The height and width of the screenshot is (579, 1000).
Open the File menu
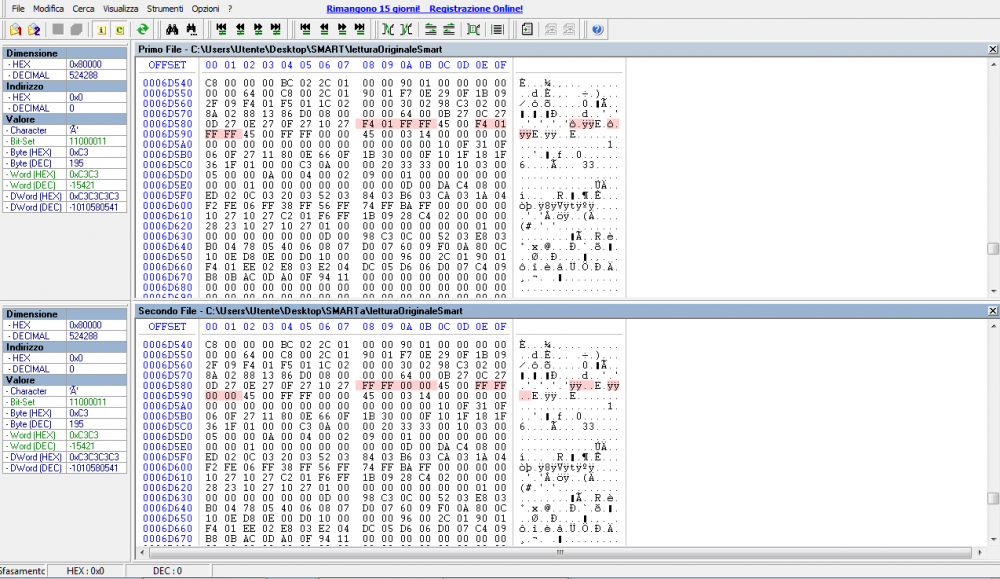pyautogui.click(x=18, y=8)
